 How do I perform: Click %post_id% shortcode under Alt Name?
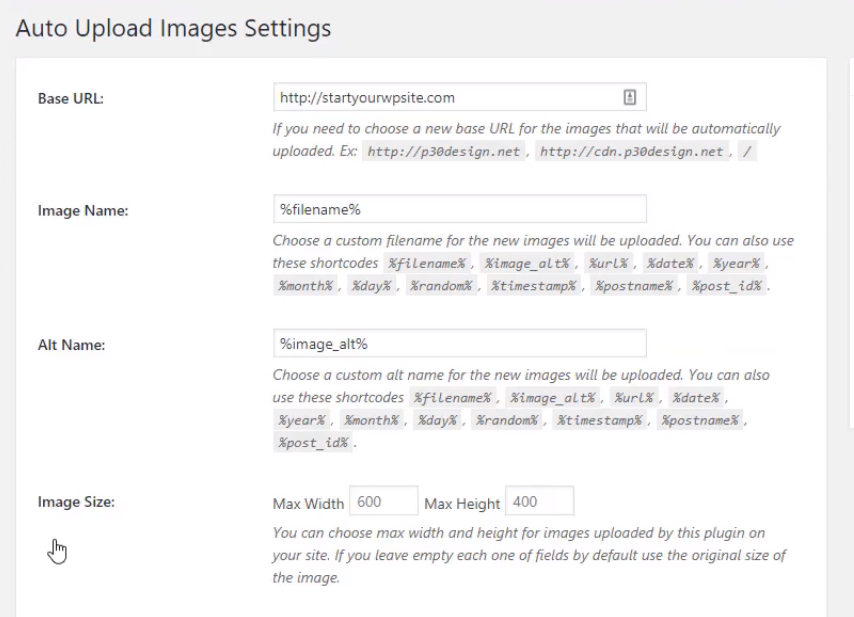(x=313, y=443)
